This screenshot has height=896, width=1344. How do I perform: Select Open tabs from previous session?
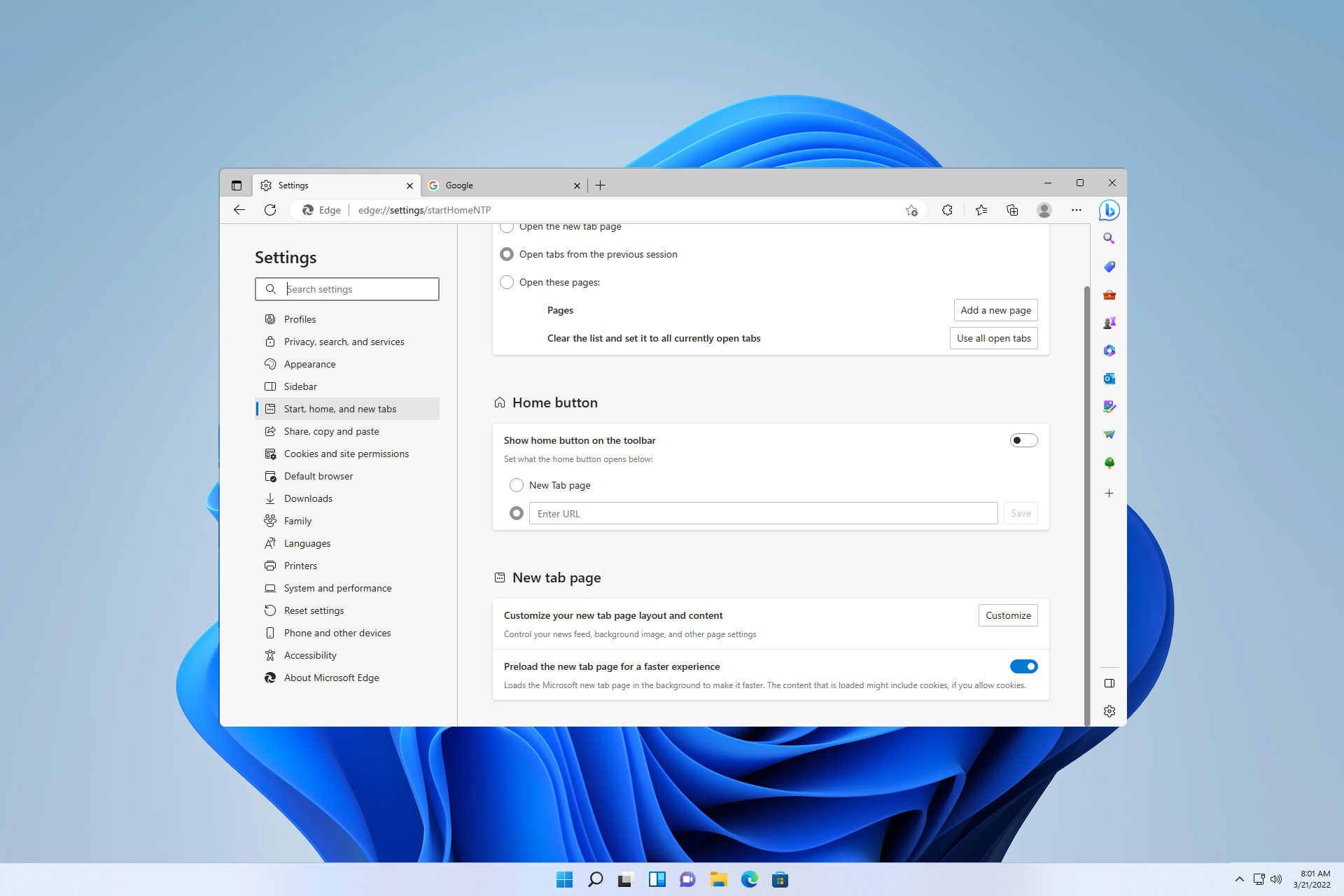click(x=506, y=254)
